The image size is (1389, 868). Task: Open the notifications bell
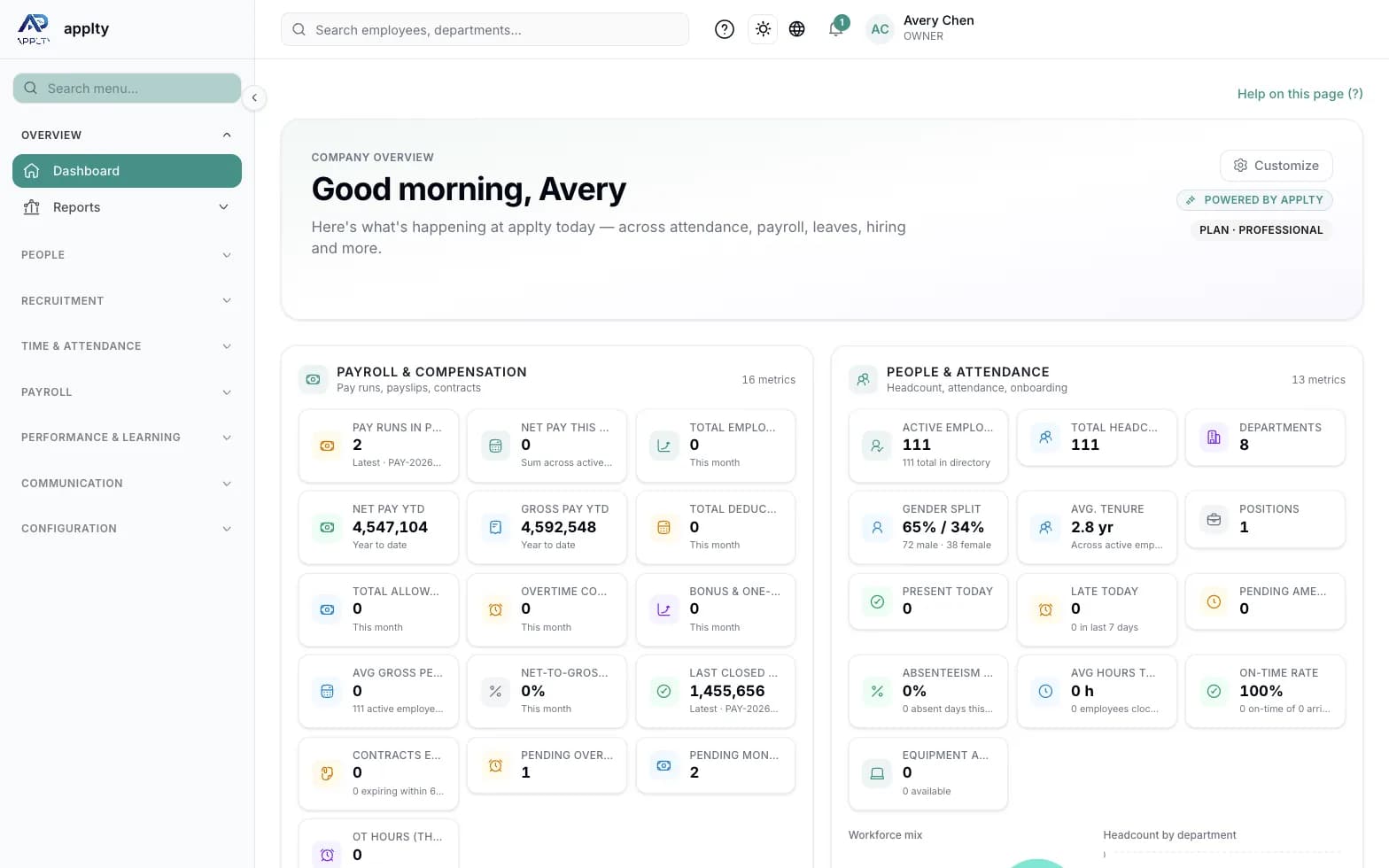(x=836, y=29)
